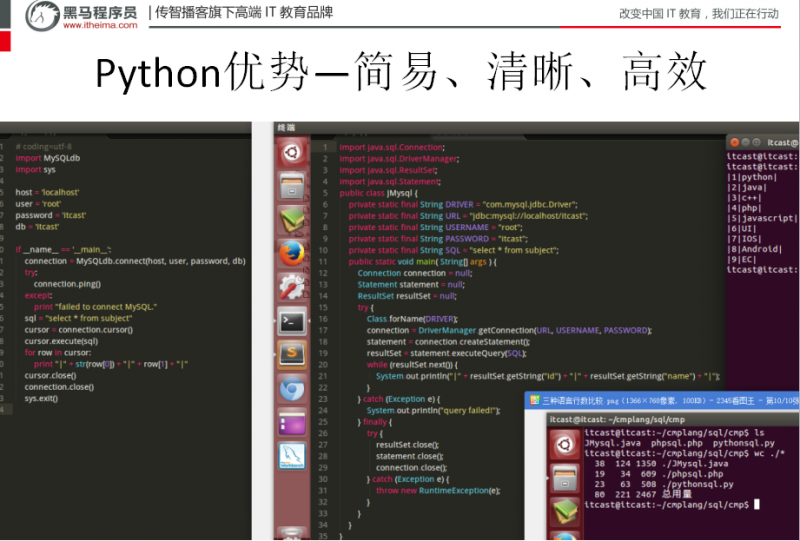
Task: Open the Files manager in the launcher
Action: pyautogui.click(x=291, y=186)
